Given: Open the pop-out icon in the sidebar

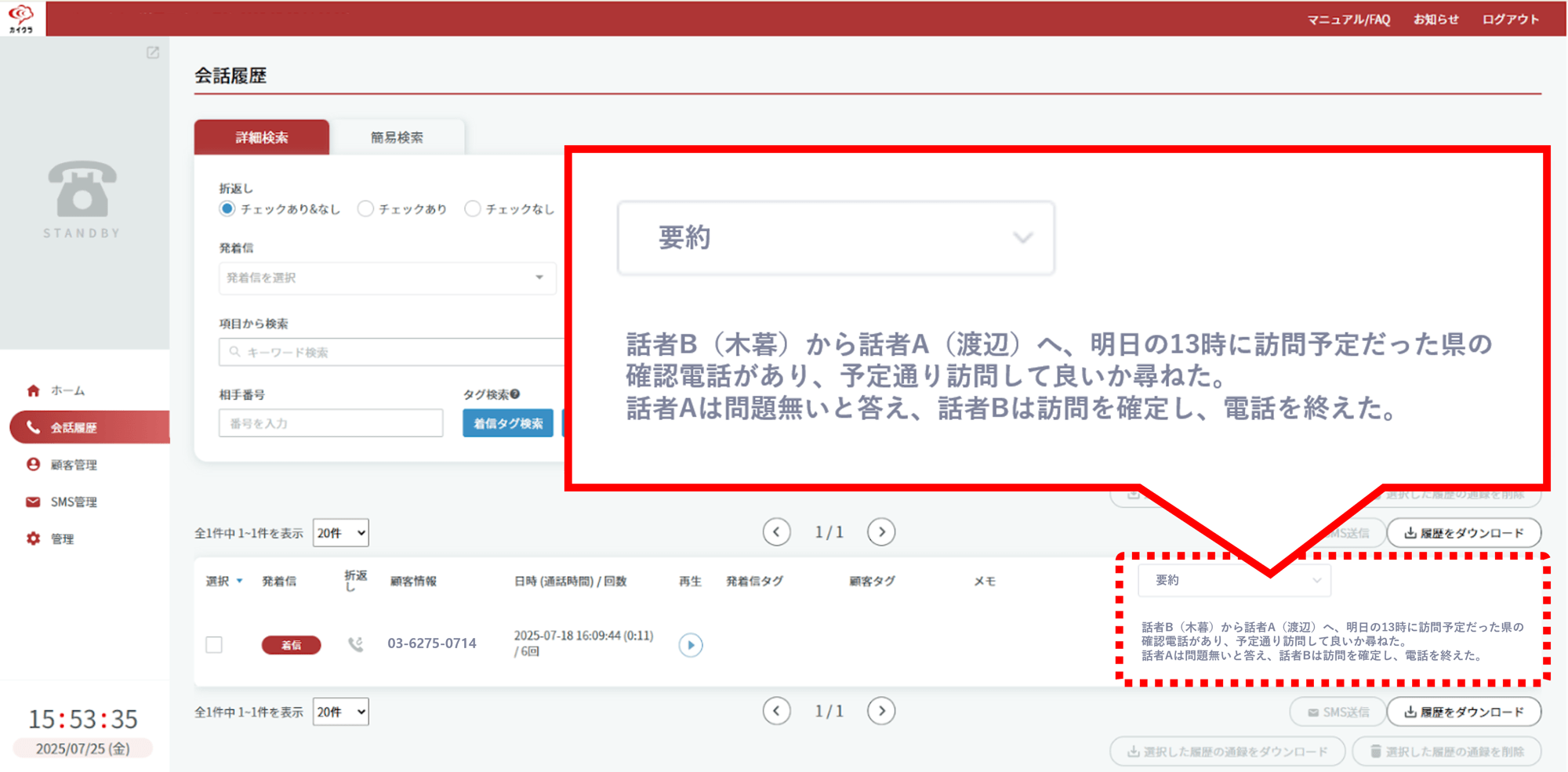Looking at the screenshot, I should (153, 53).
